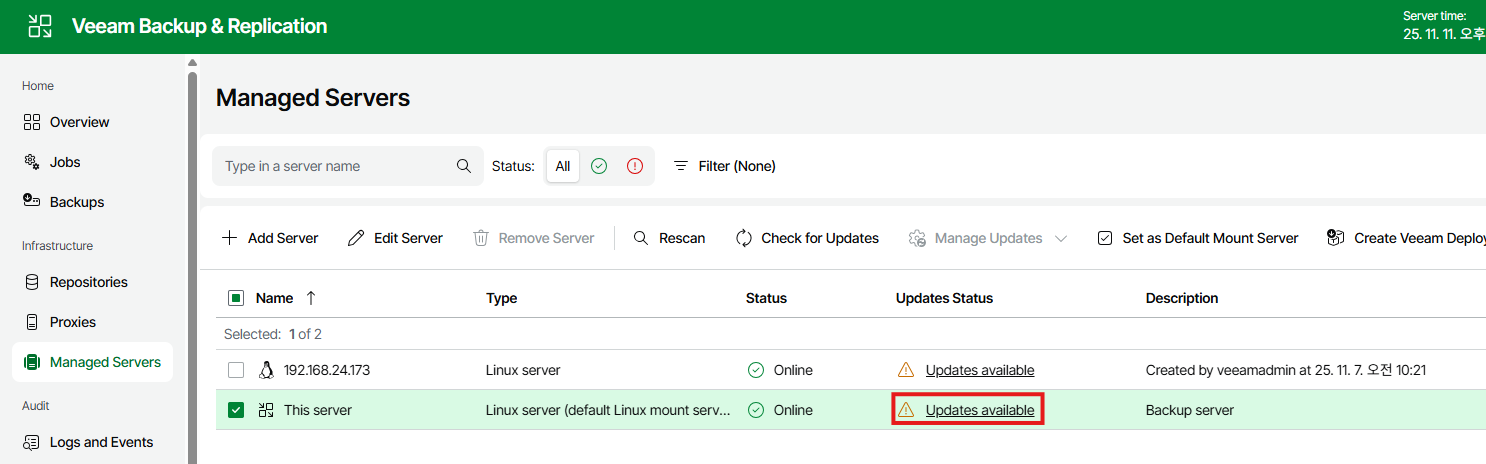Click the warning icon for This server
This screenshot has width=1486, height=464.
tap(906, 410)
